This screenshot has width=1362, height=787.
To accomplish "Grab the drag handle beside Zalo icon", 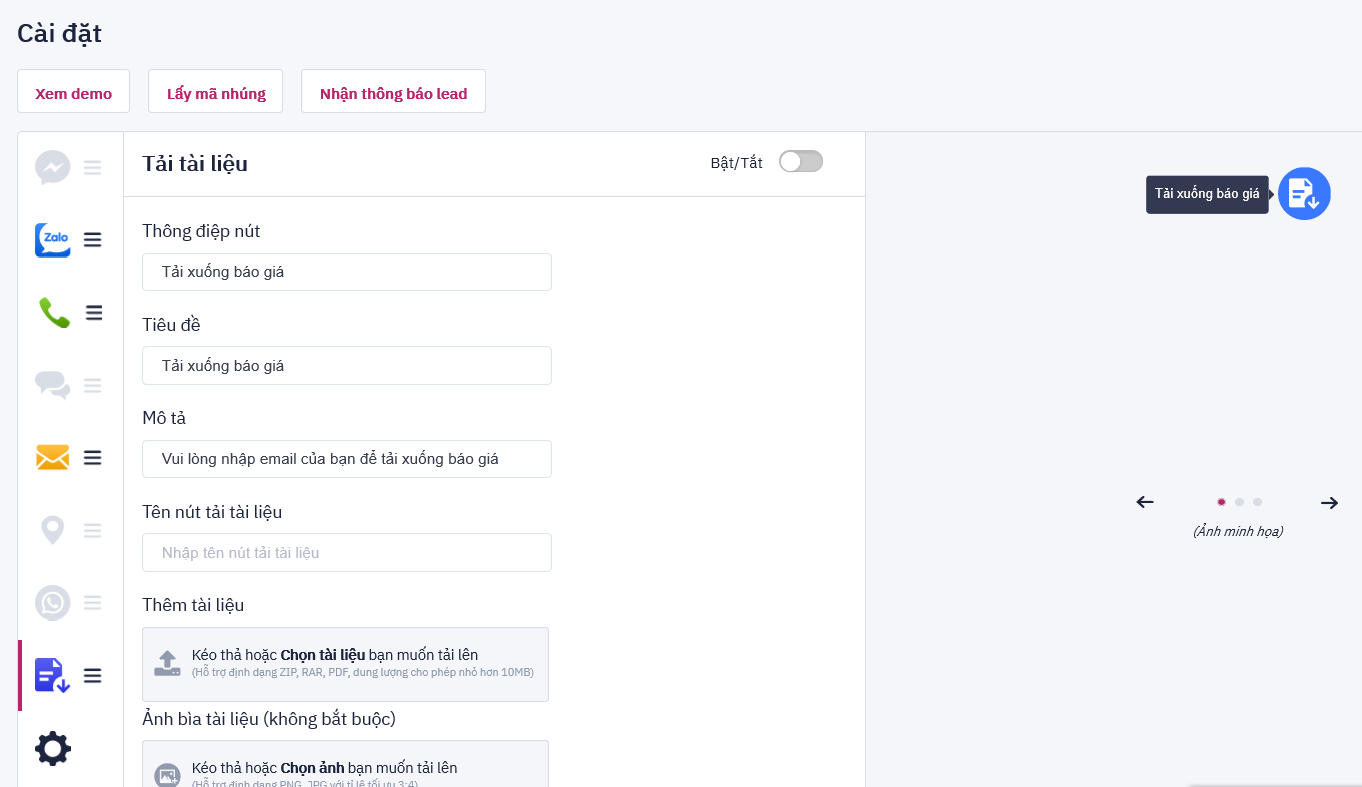I will point(93,240).
